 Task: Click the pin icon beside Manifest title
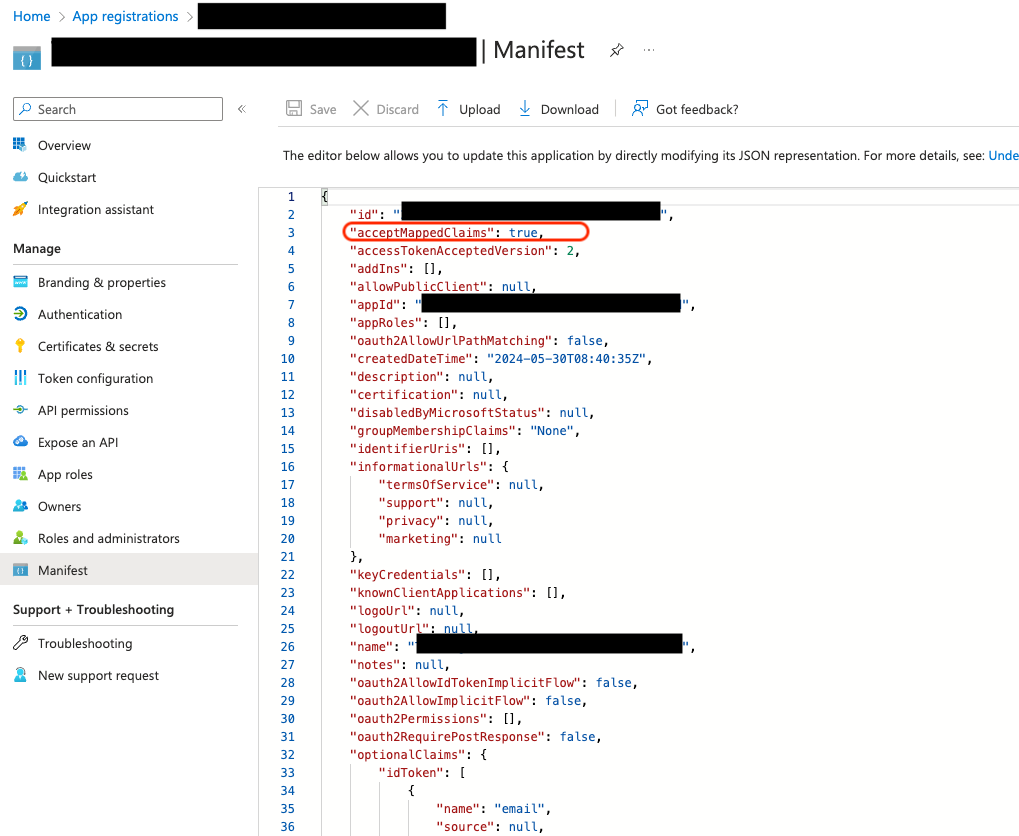tap(617, 51)
